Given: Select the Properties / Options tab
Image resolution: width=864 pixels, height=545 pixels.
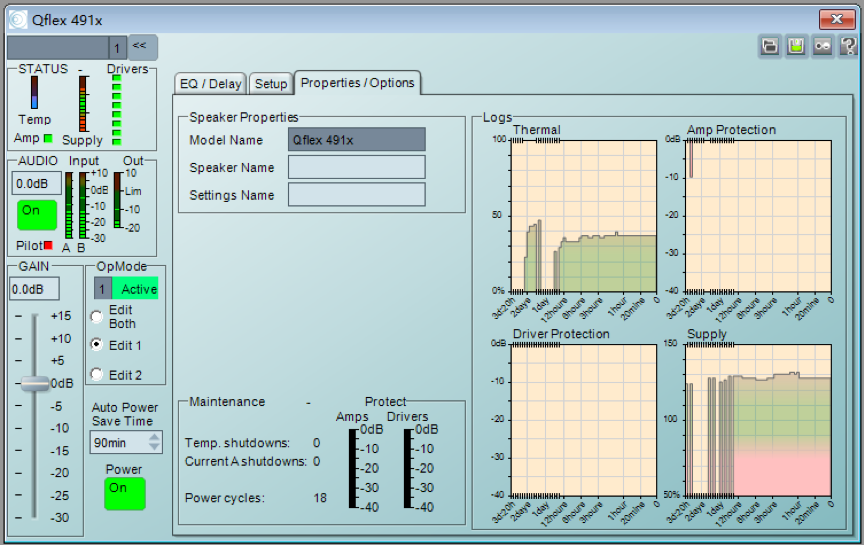Looking at the screenshot, I should point(357,83).
